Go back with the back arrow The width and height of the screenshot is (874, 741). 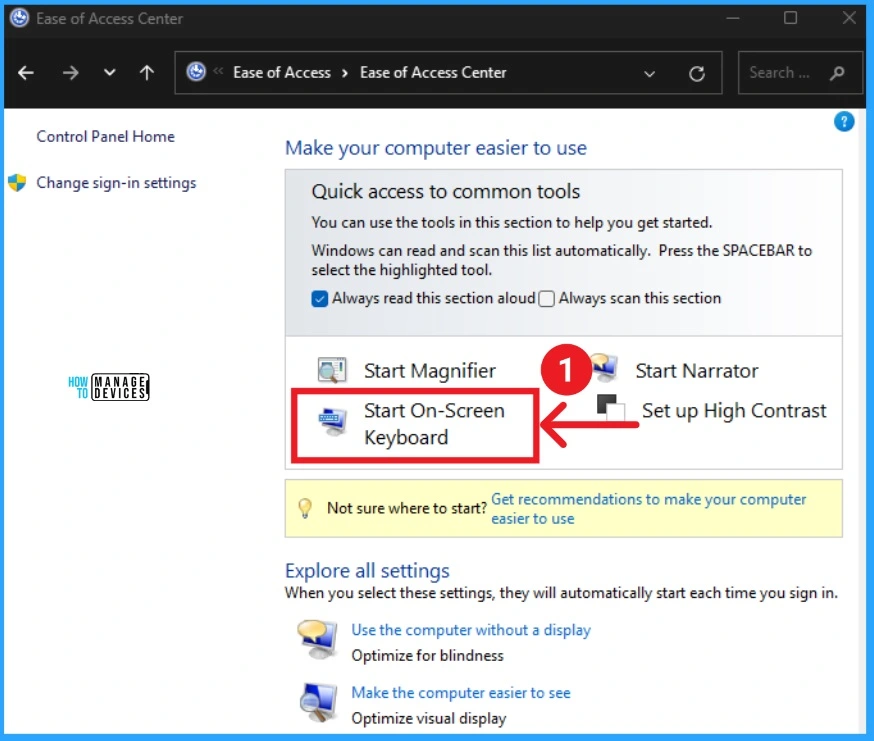[x=26, y=72]
